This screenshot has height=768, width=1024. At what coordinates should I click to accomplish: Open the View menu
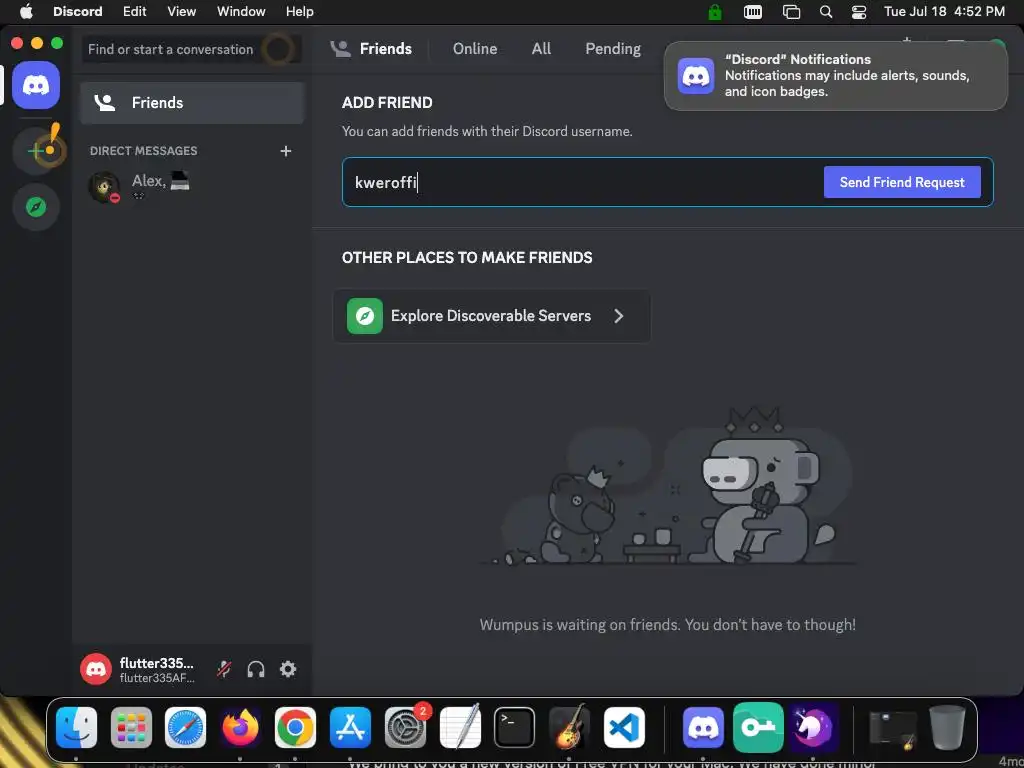pyautogui.click(x=182, y=11)
